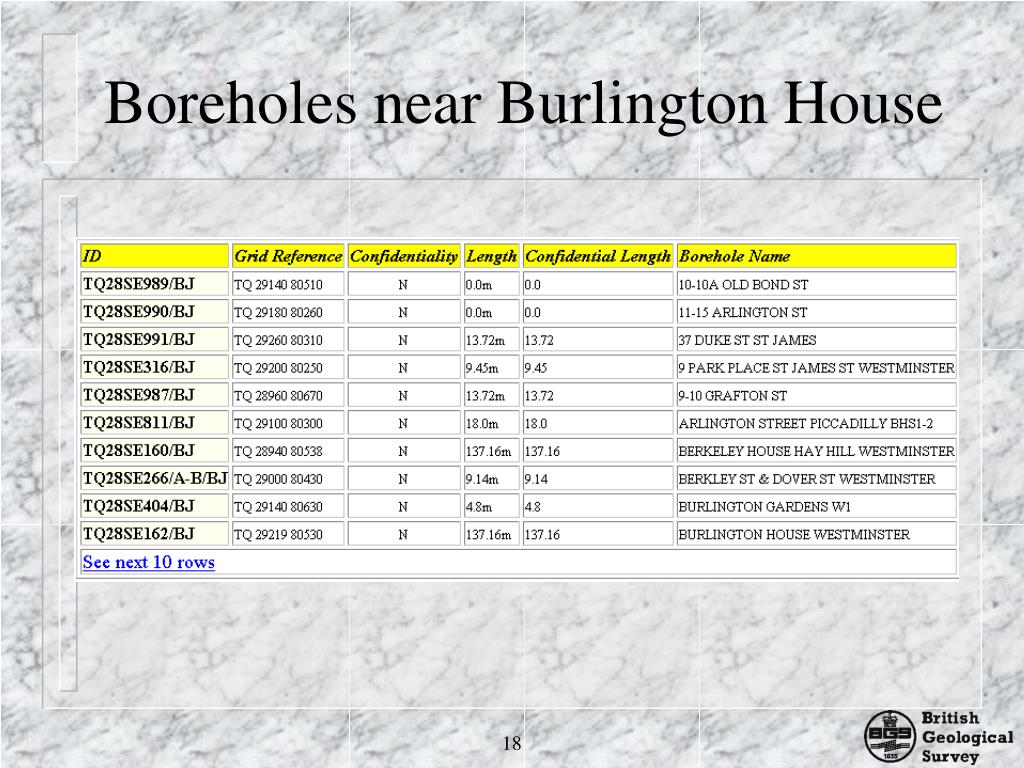Open the 'See next 10 rows' link
The height and width of the screenshot is (768, 1024).
tap(148, 562)
